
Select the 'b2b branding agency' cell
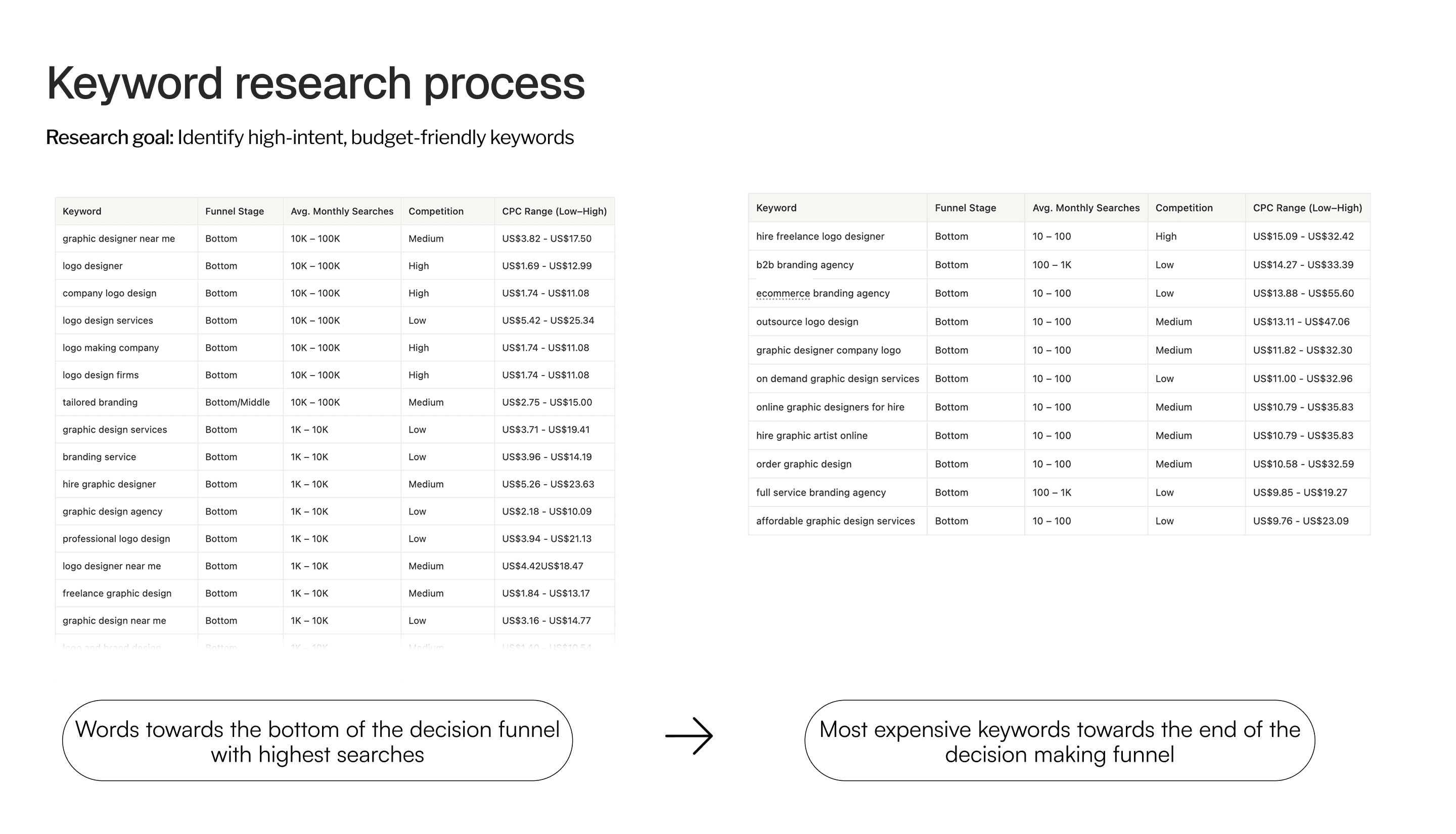804,265
